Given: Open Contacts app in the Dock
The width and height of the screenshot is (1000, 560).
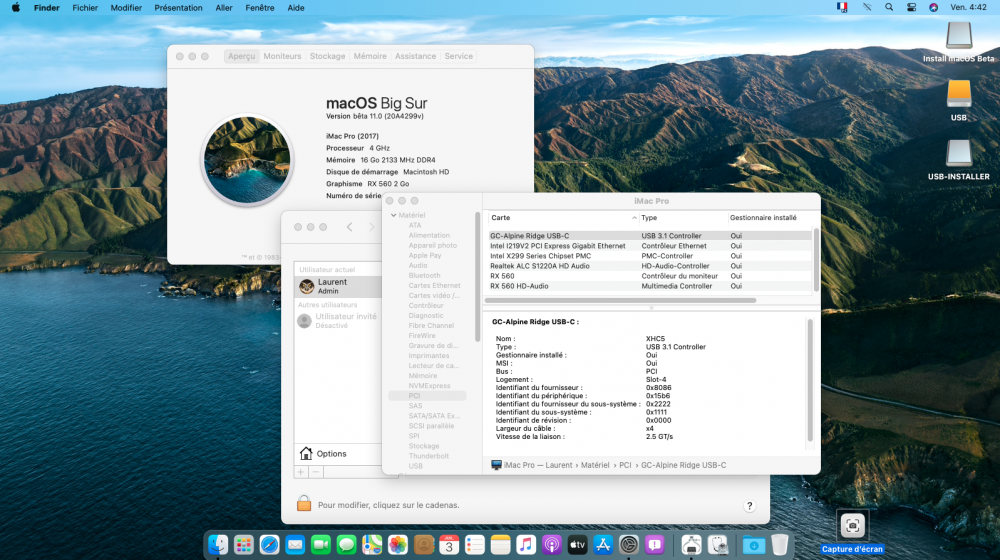Looking at the screenshot, I should (x=423, y=545).
